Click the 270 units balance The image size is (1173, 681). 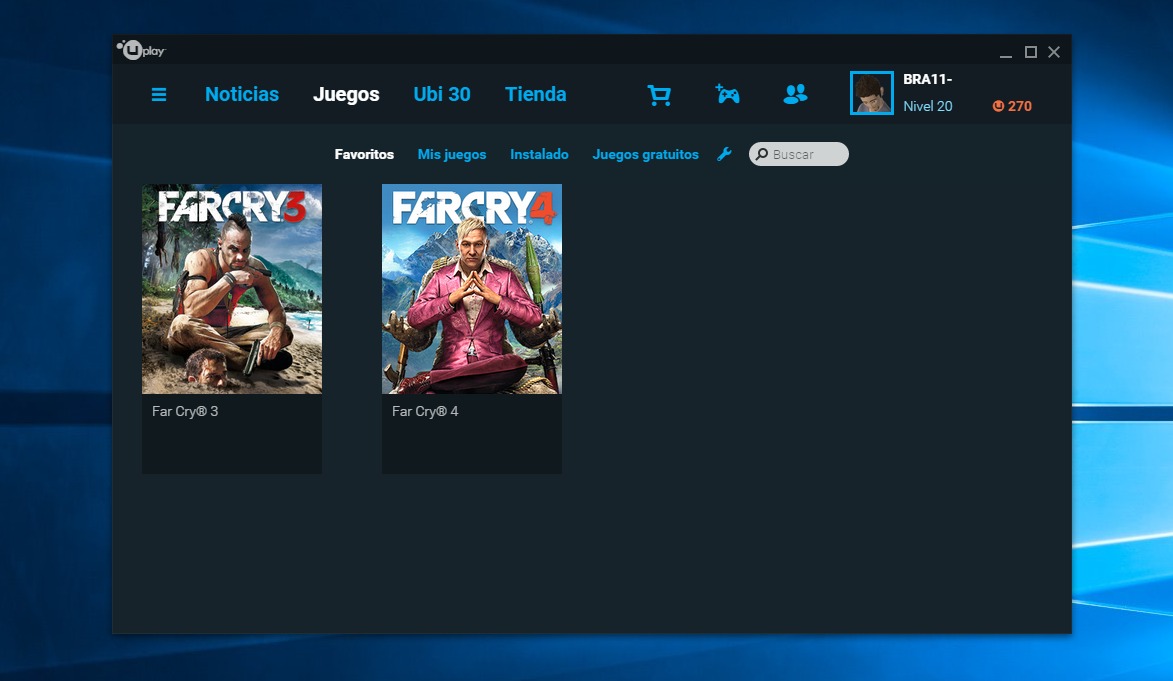pos(1020,106)
